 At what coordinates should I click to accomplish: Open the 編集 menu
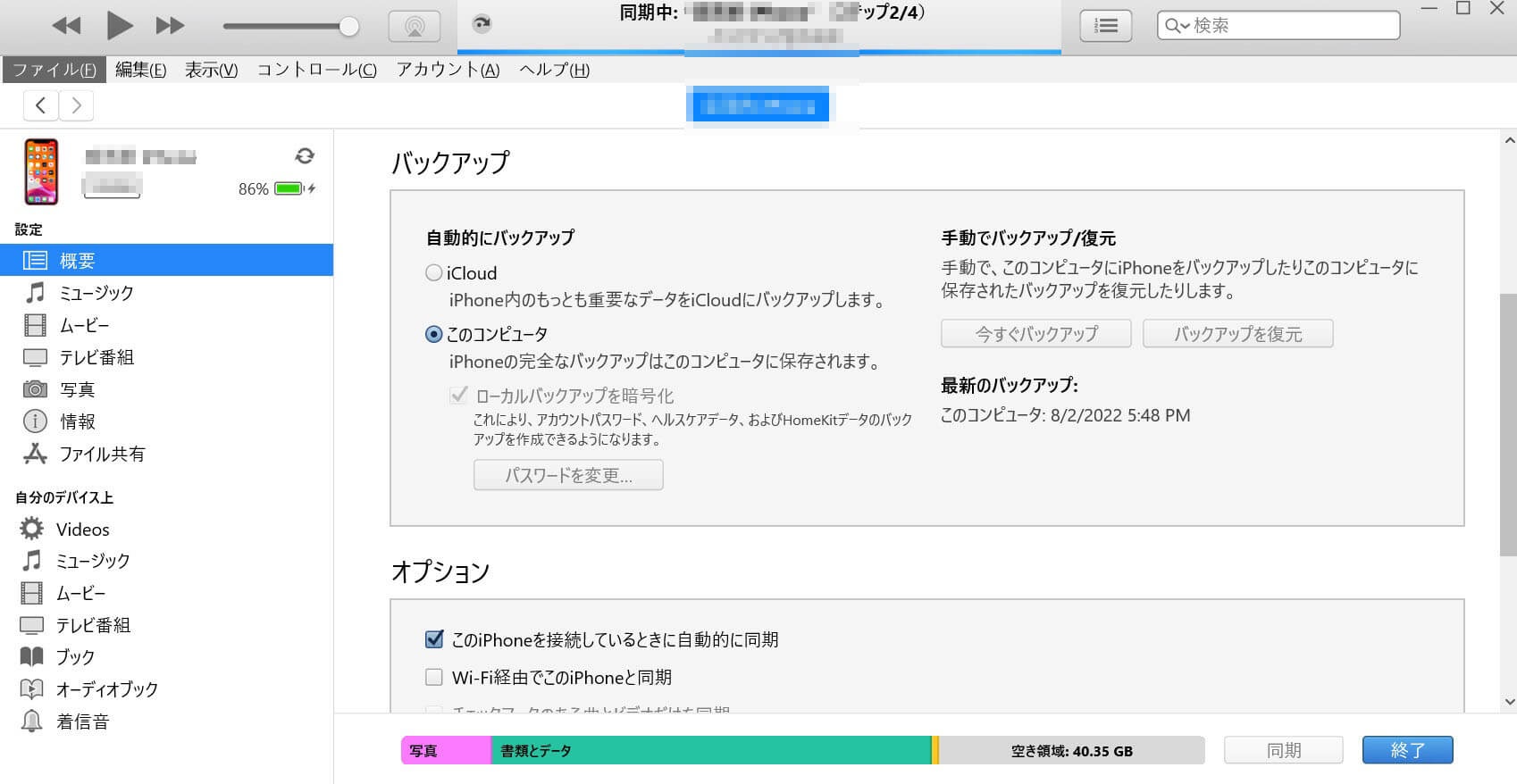(x=140, y=70)
